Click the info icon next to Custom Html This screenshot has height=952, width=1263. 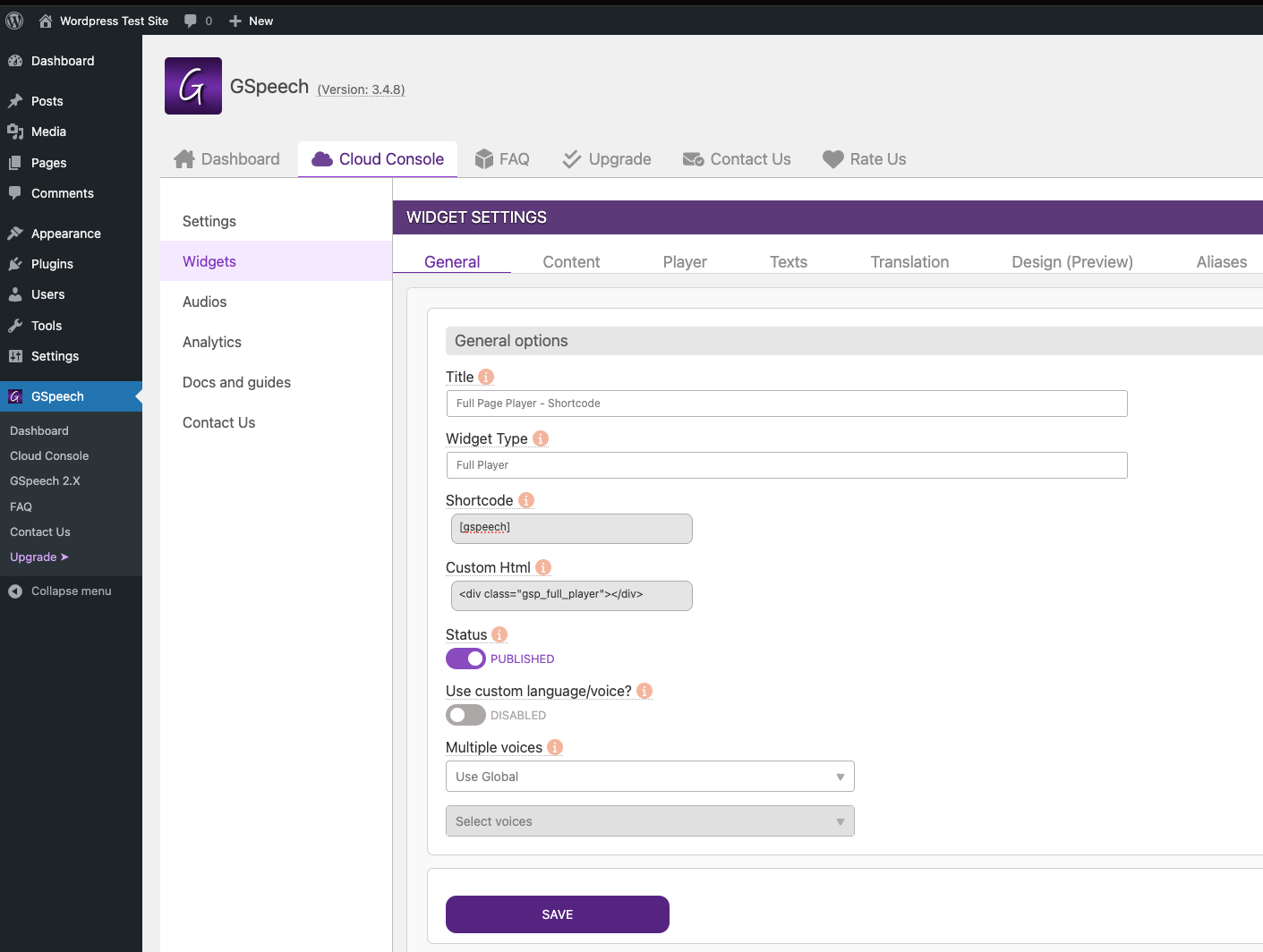click(x=543, y=567)
